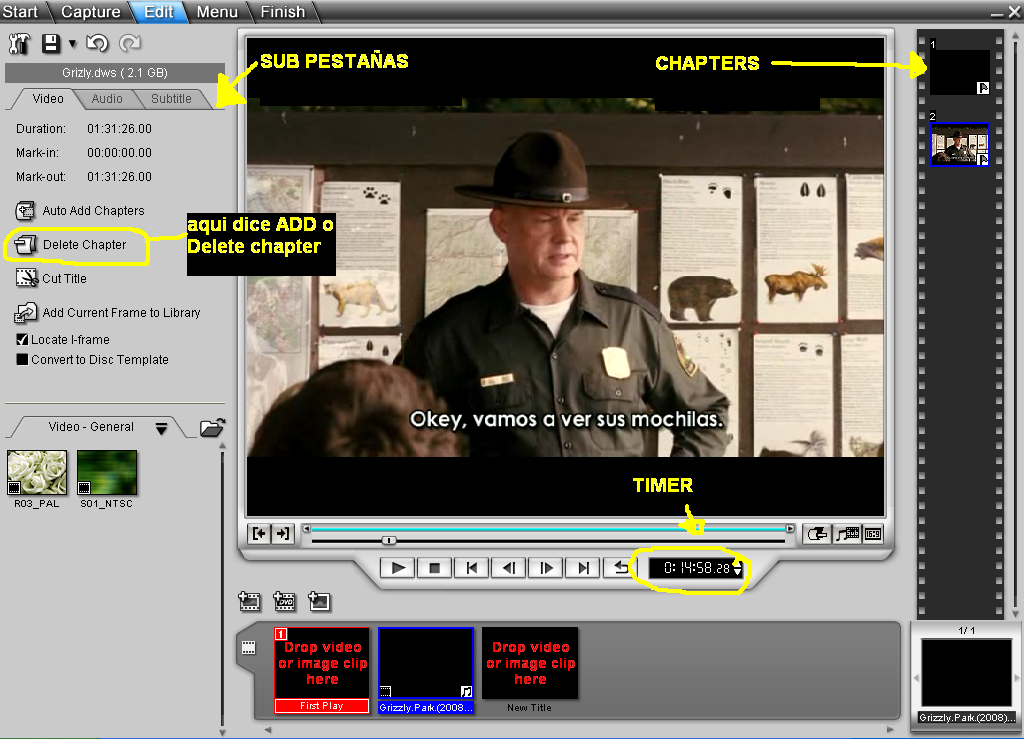The width and height of the screenshot is (1024, 739).
Task: Click the filmstrip icon left of the storyboard
Action: coord(249,648)
